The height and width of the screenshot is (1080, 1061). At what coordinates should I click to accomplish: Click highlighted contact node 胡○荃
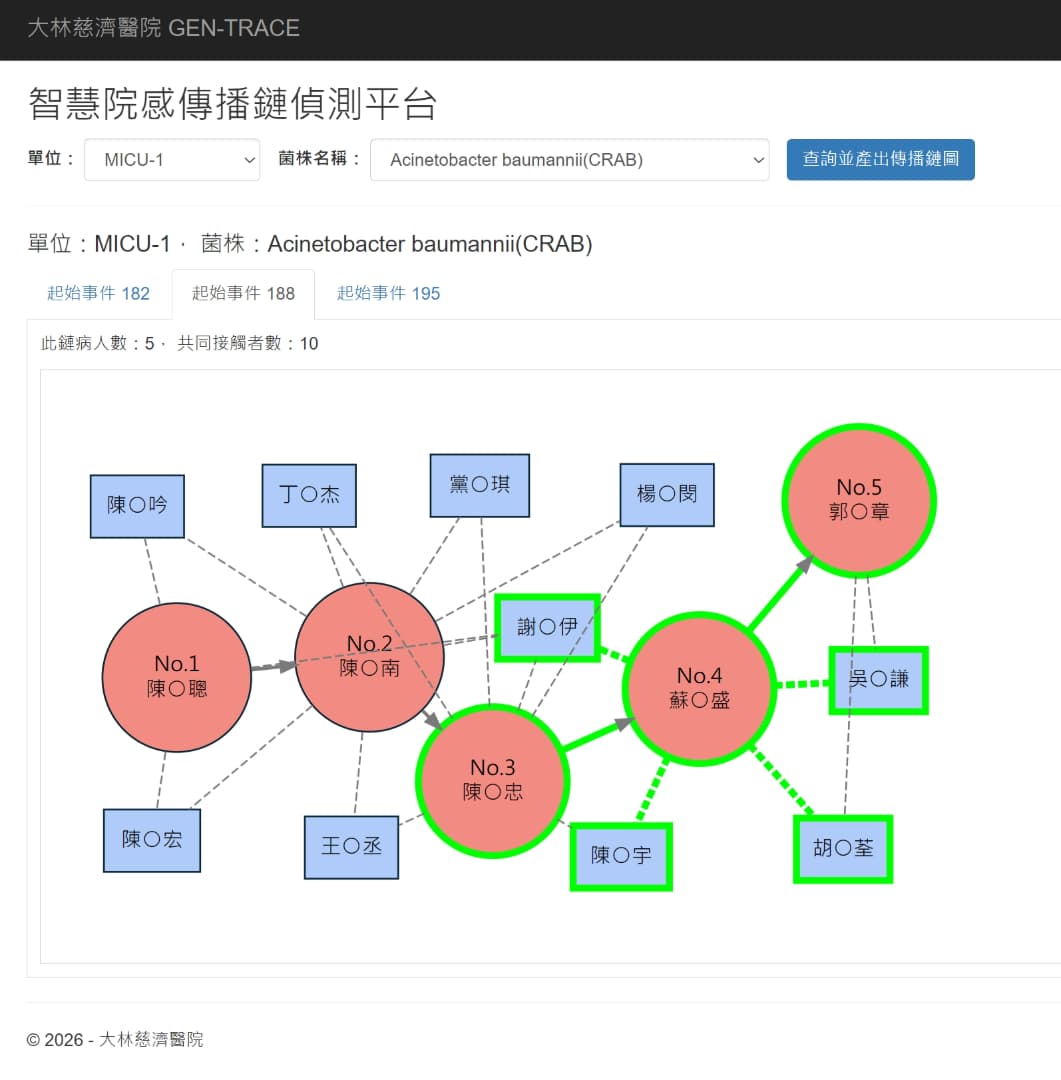(843, 849)
